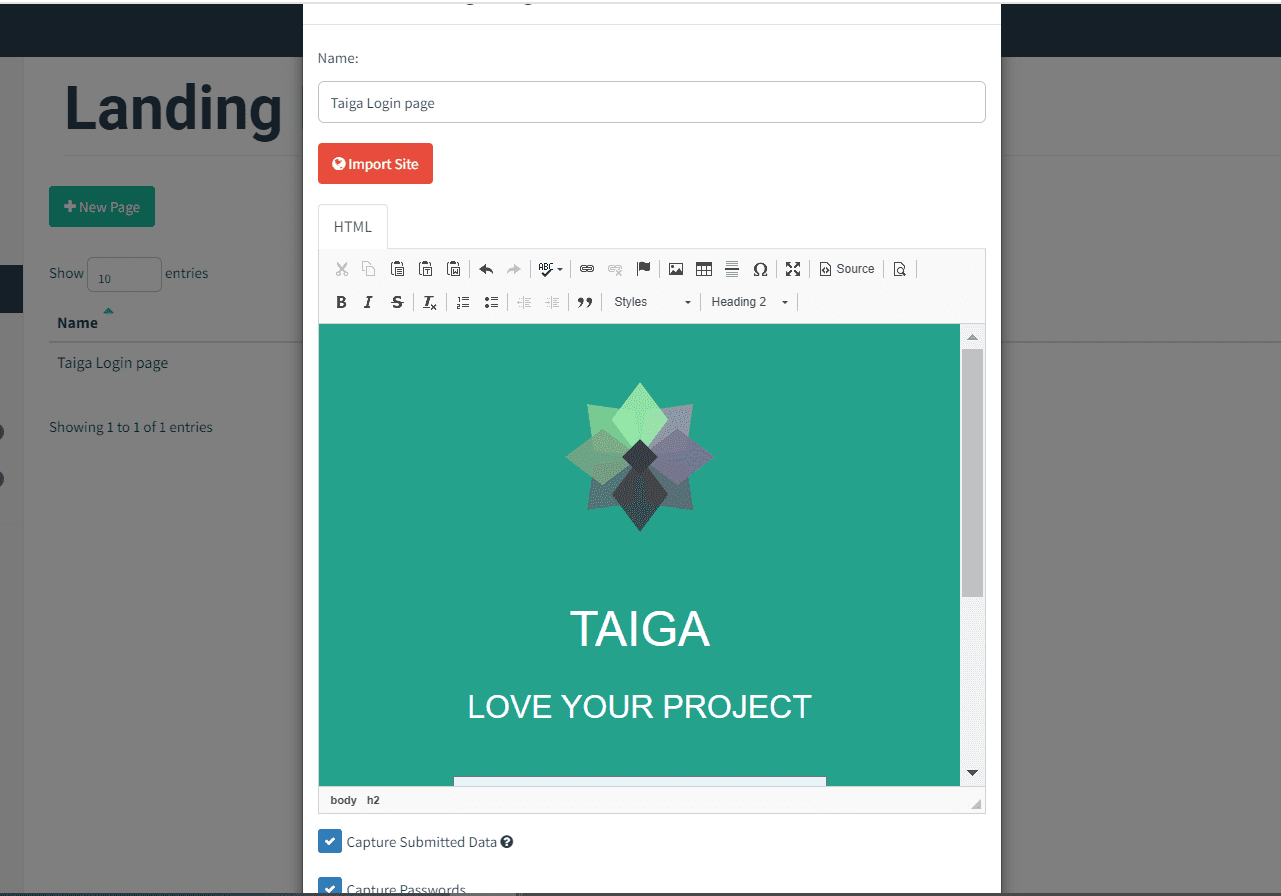Switch the editor to Source view
The width and height of the screenshot is (1281, 896).
(847, 269)
